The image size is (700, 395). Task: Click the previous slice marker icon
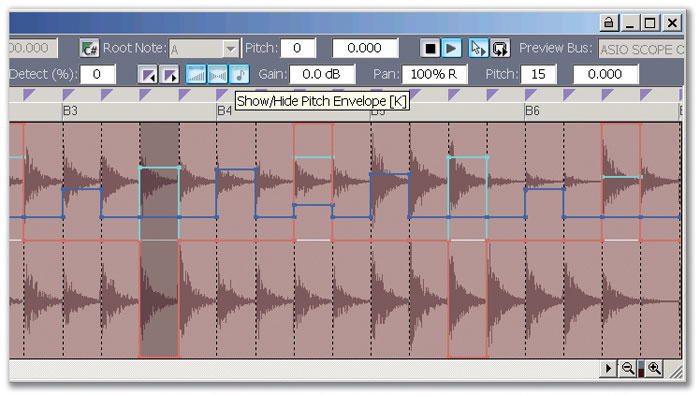[x=147, y=75]
